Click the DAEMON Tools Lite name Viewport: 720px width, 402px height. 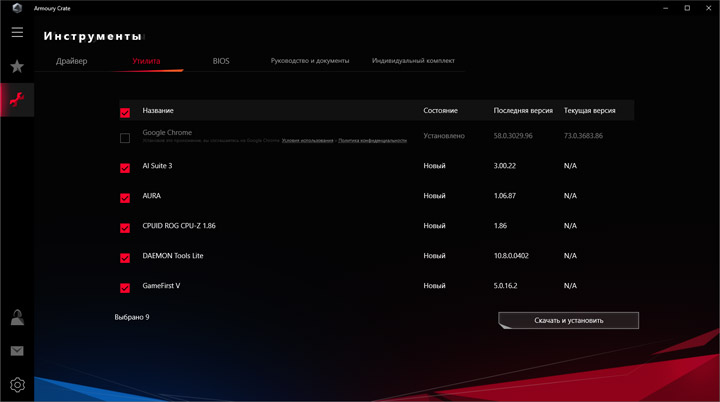click(173, 255)
